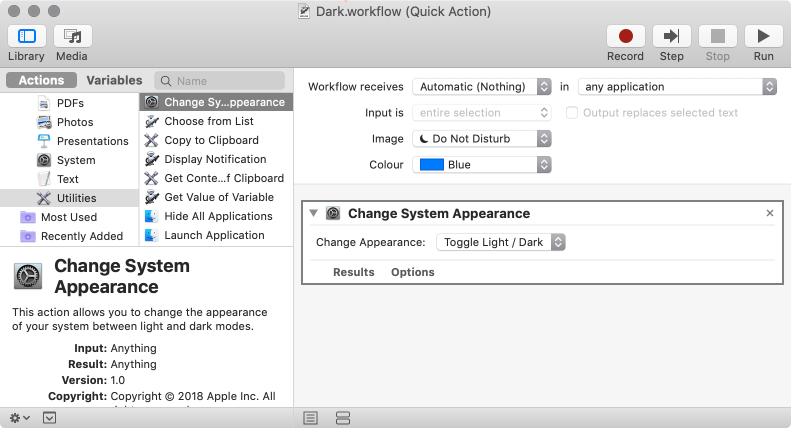Open the Media browser
791x428 pixels.
pos(73,36)
